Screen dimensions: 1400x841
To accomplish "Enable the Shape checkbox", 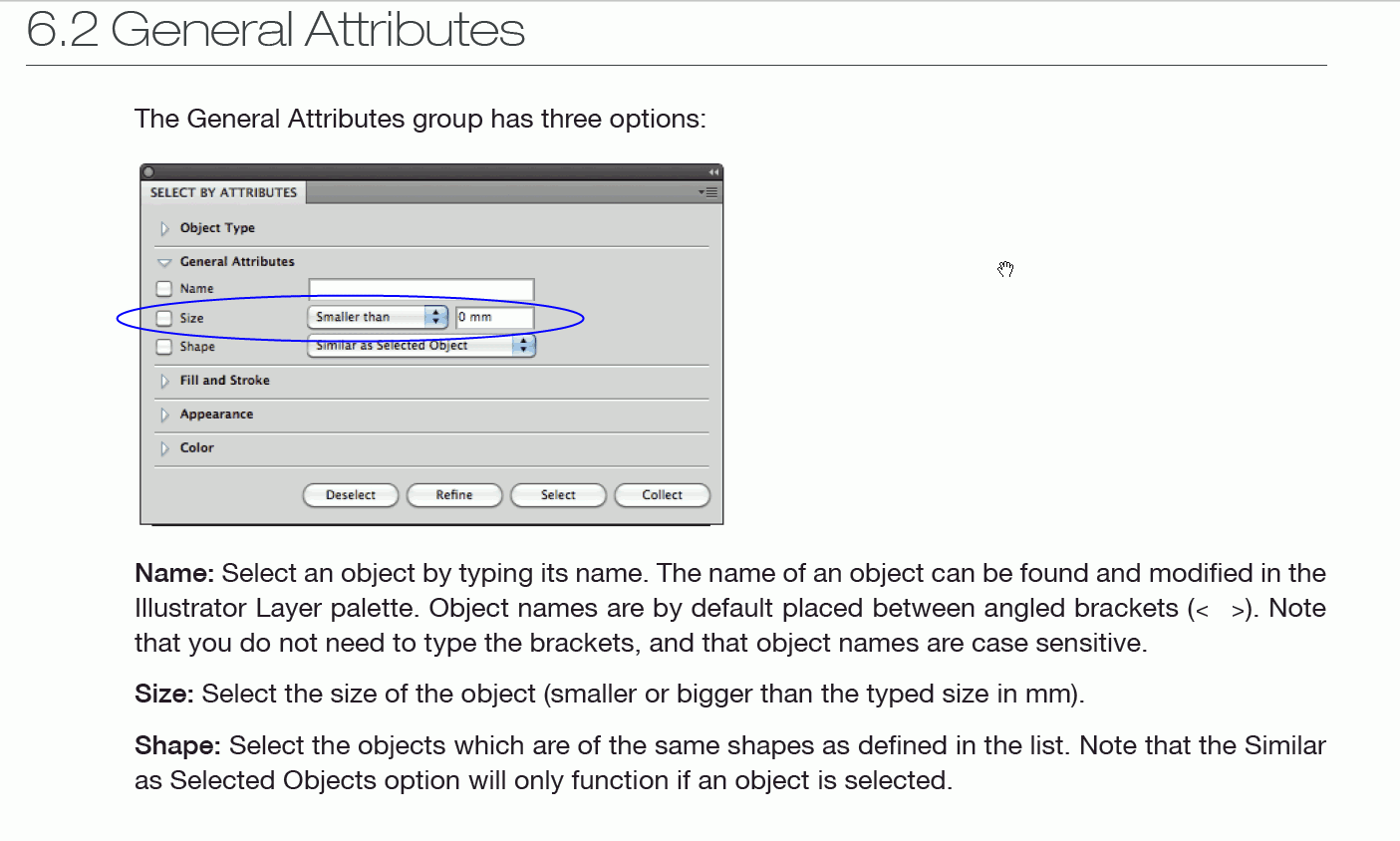I will (x=164, y=347).
